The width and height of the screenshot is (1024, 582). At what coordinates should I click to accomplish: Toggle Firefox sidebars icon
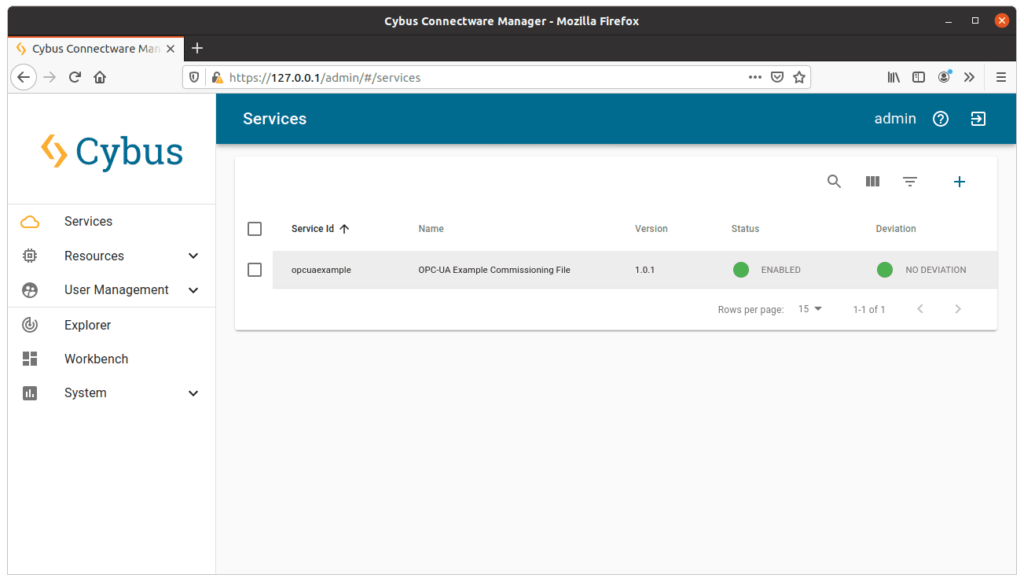tap(919, 77)
